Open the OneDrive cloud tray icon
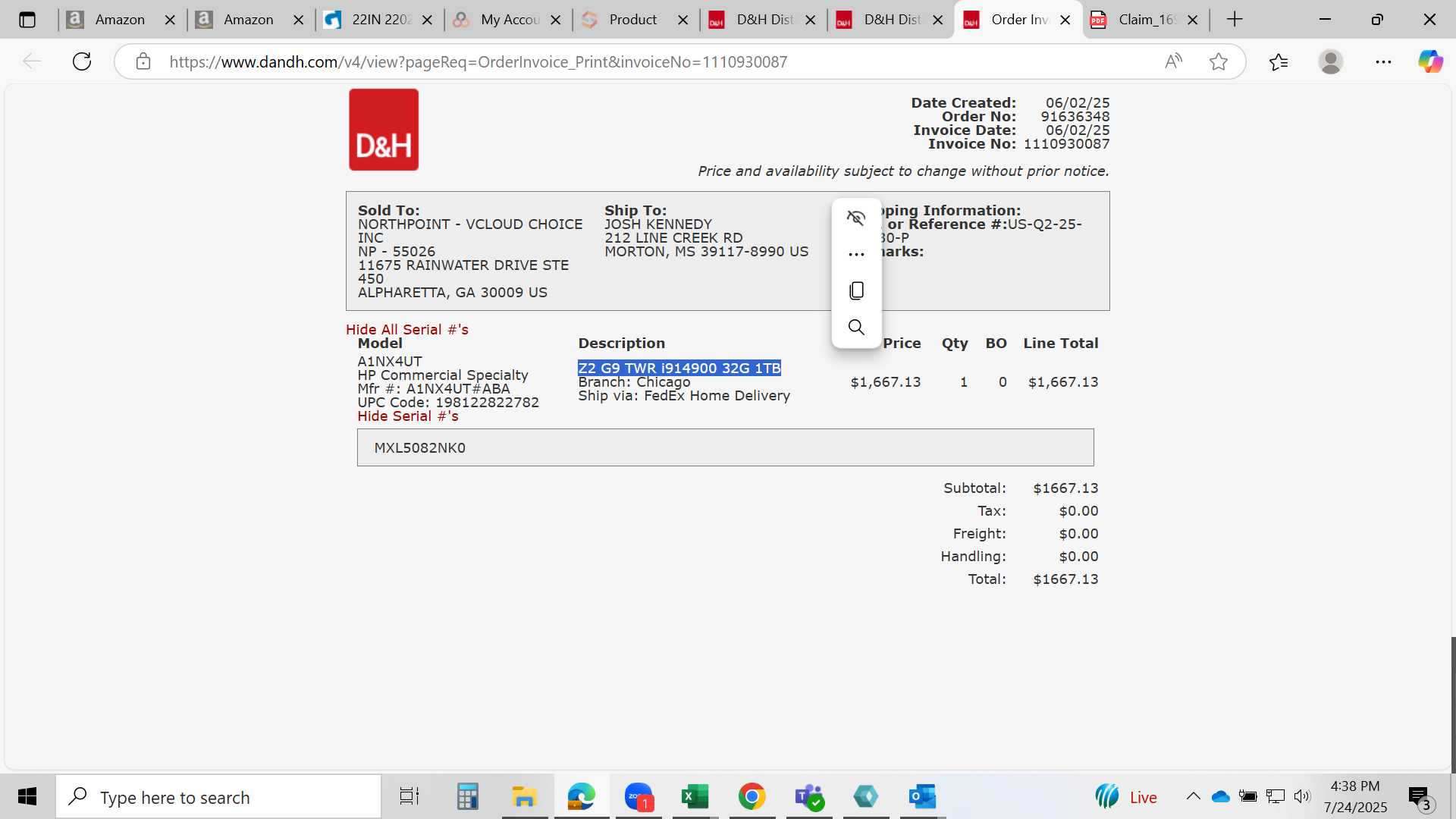 (1220, 796)
